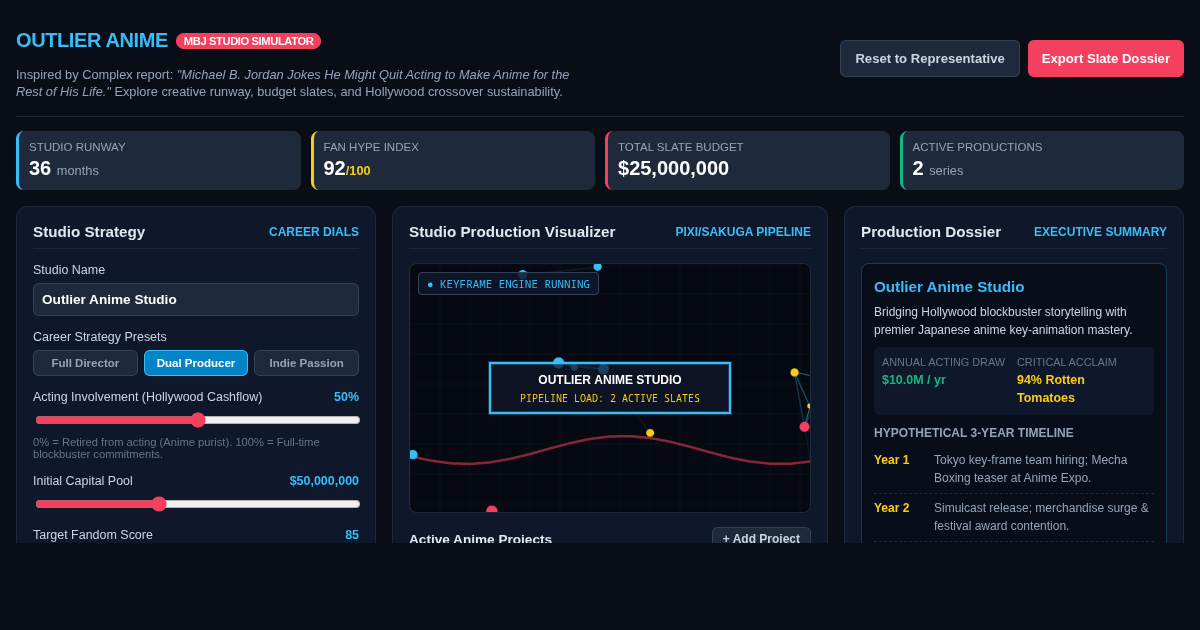Choose the Dual Producer preset

click(196, 363)
